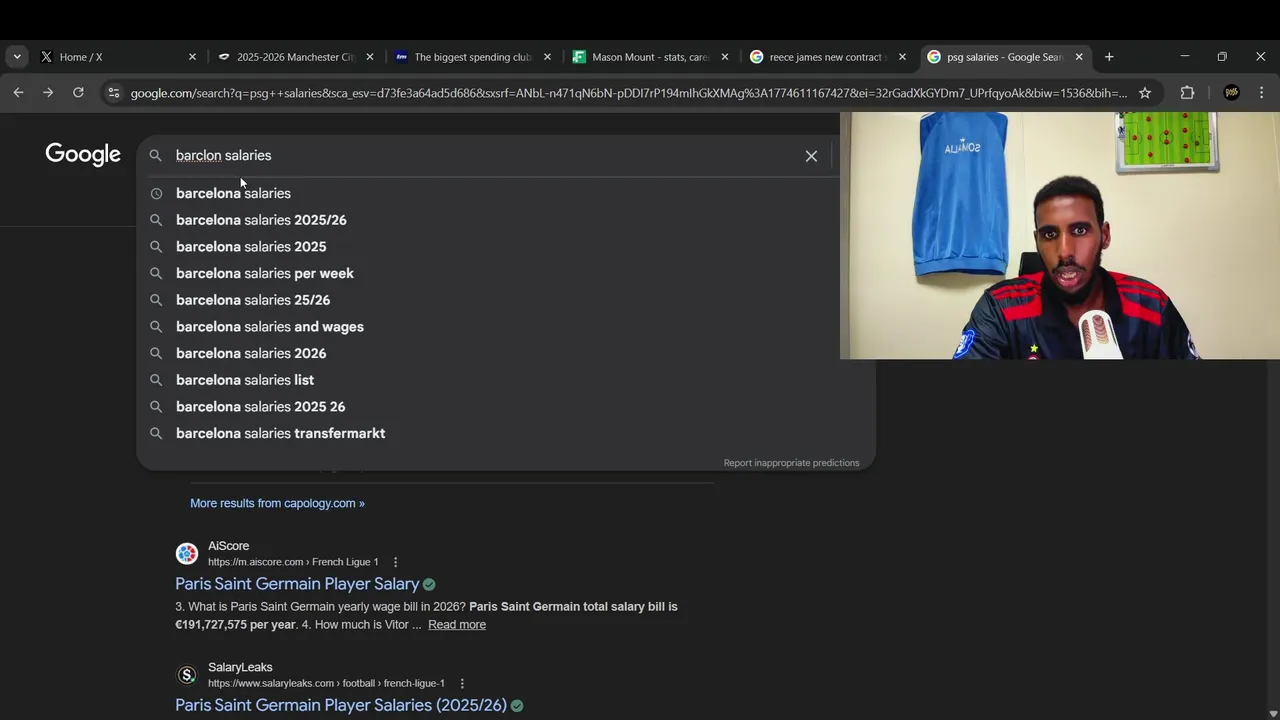Open the Chrome profile avatar
Image resolution: width=1280 pixels, height=720 pixels.
tap(1231, 93)
